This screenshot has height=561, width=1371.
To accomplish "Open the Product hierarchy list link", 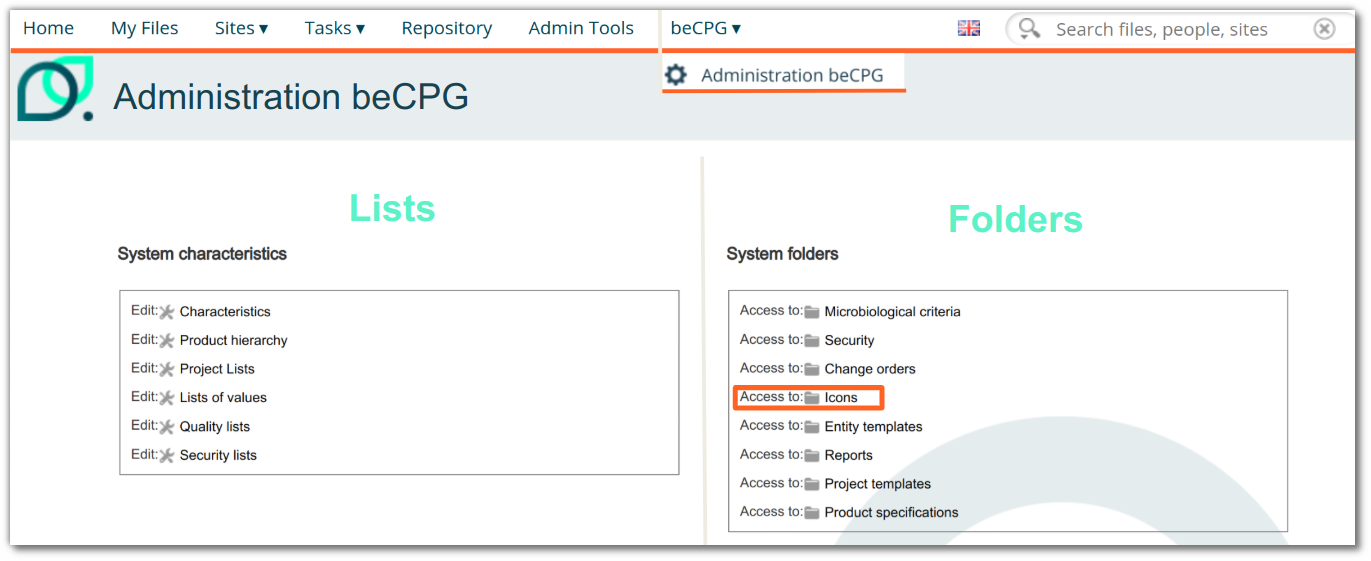I will (x=233, y=341).
